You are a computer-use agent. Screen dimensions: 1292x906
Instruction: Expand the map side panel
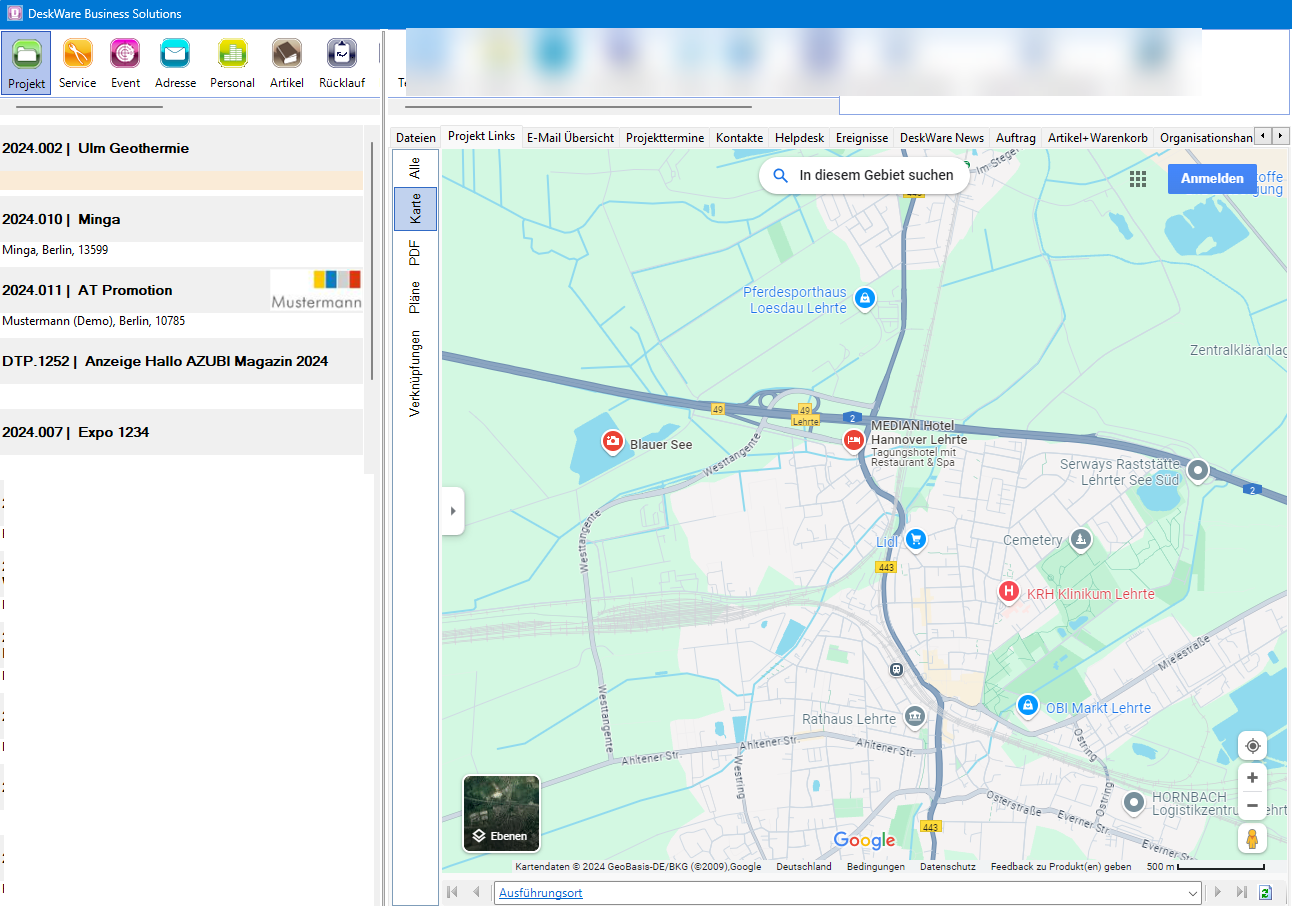click(452, 511)
